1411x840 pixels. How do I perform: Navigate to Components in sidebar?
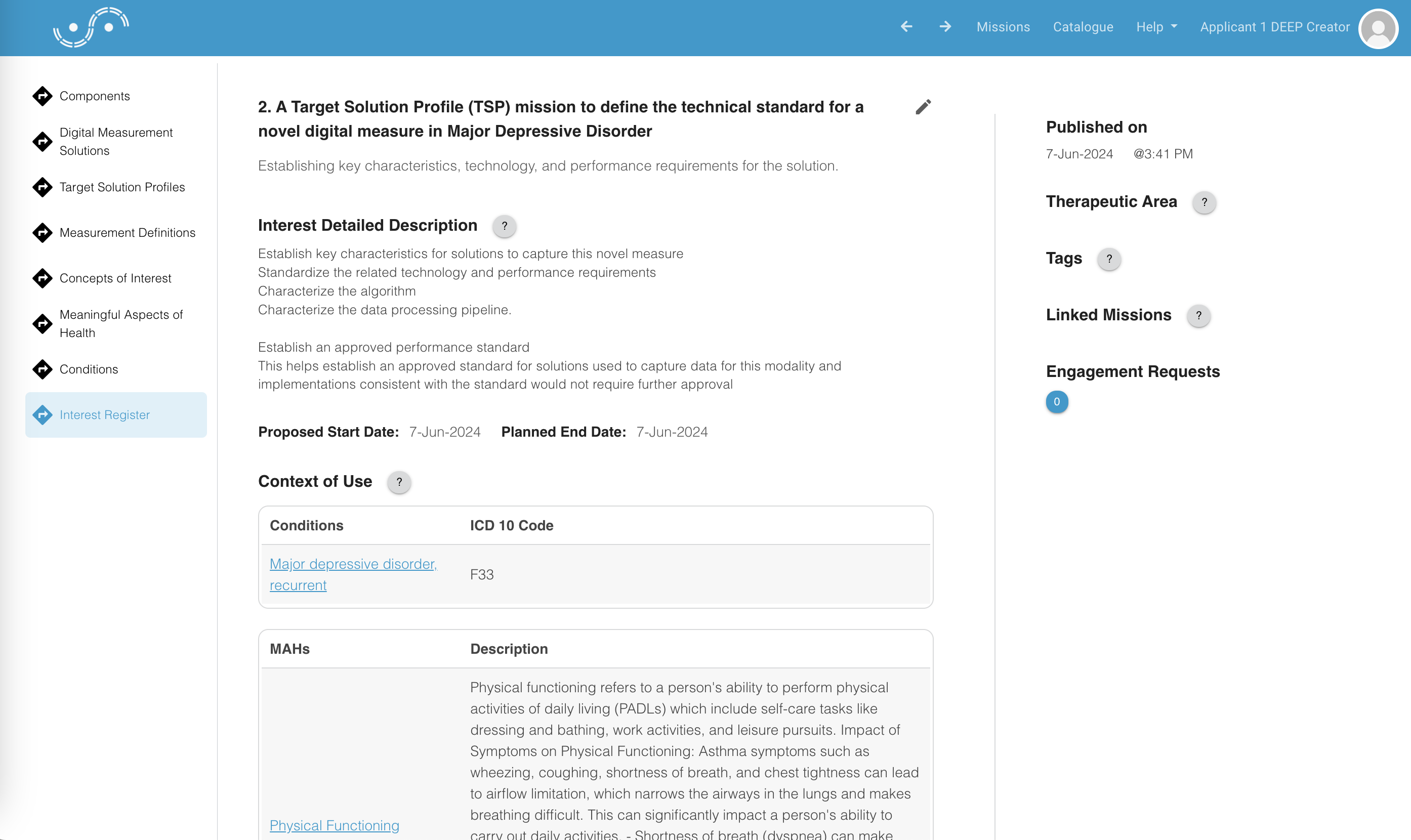coord(95,96)
